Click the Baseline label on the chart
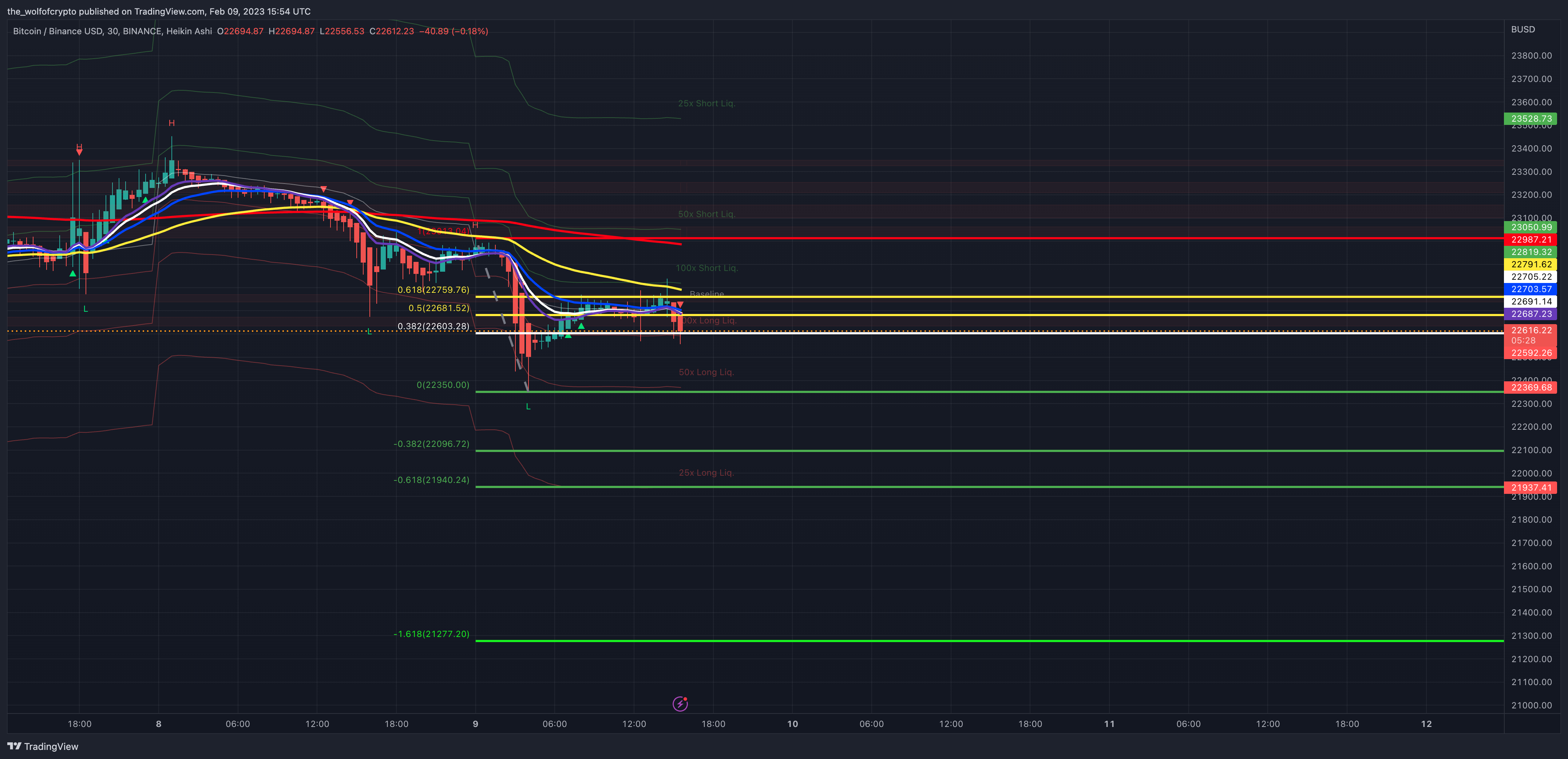The image size is (1568, 759). click(707, 294)
